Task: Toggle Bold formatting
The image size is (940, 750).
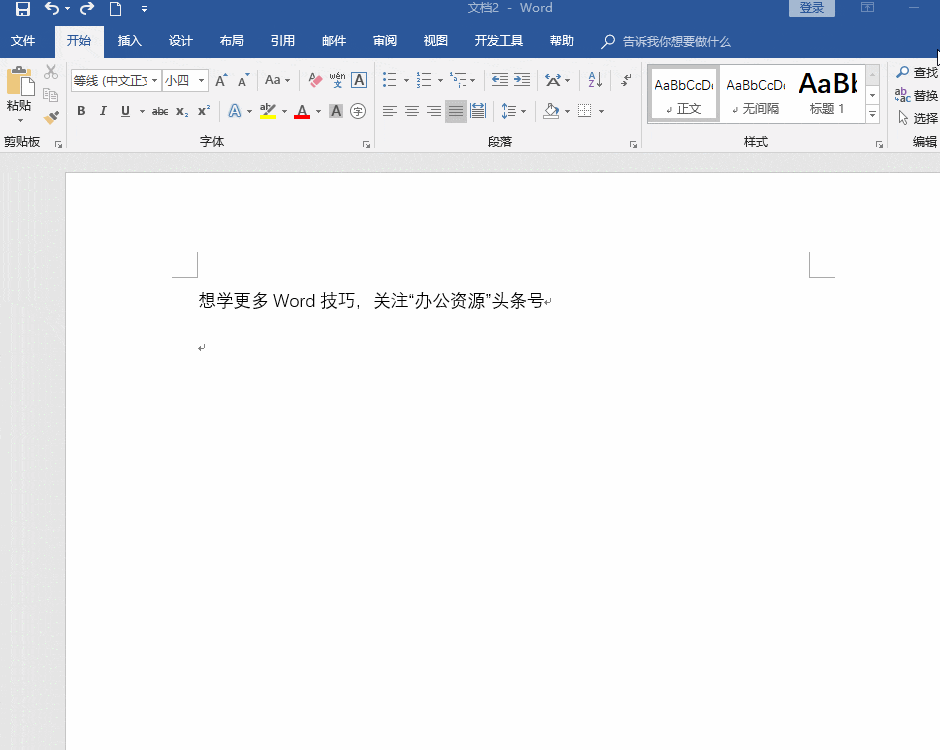Action: (81, 111)
